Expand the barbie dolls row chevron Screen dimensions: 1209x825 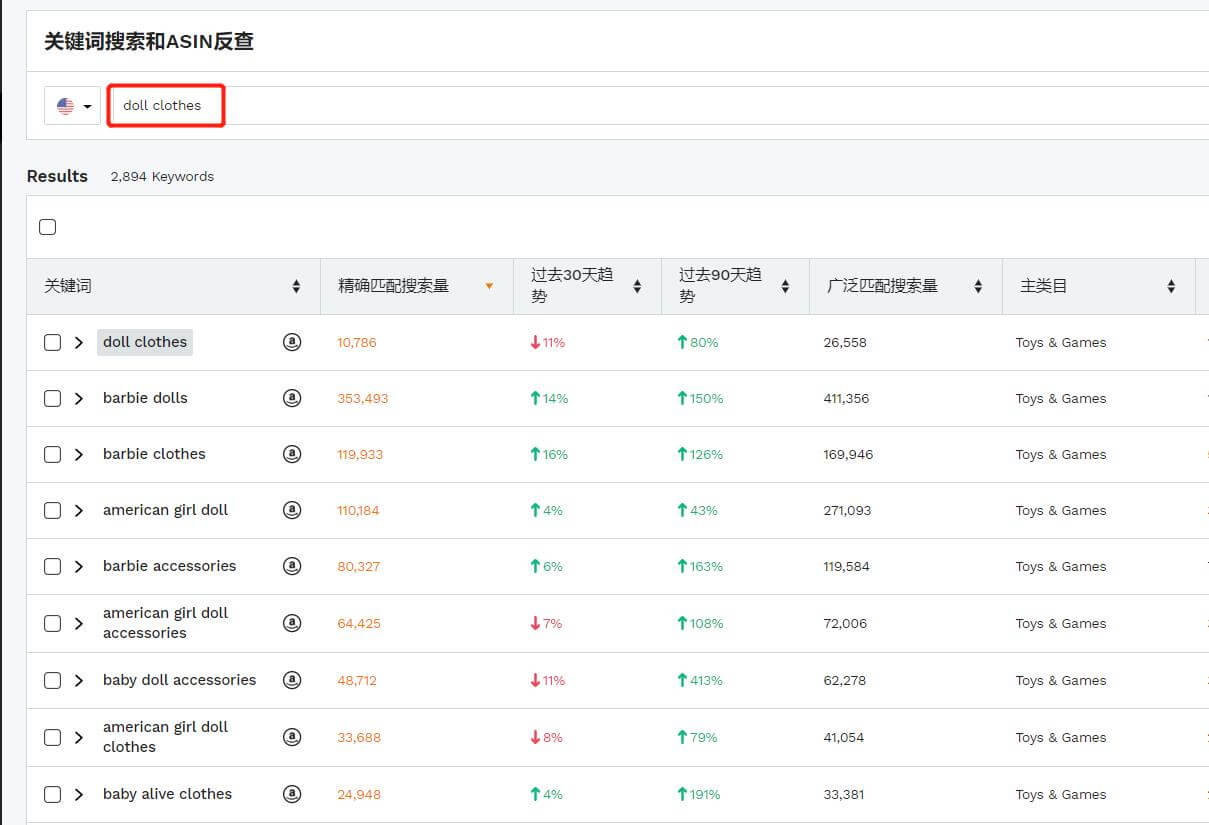pos(79,398)
